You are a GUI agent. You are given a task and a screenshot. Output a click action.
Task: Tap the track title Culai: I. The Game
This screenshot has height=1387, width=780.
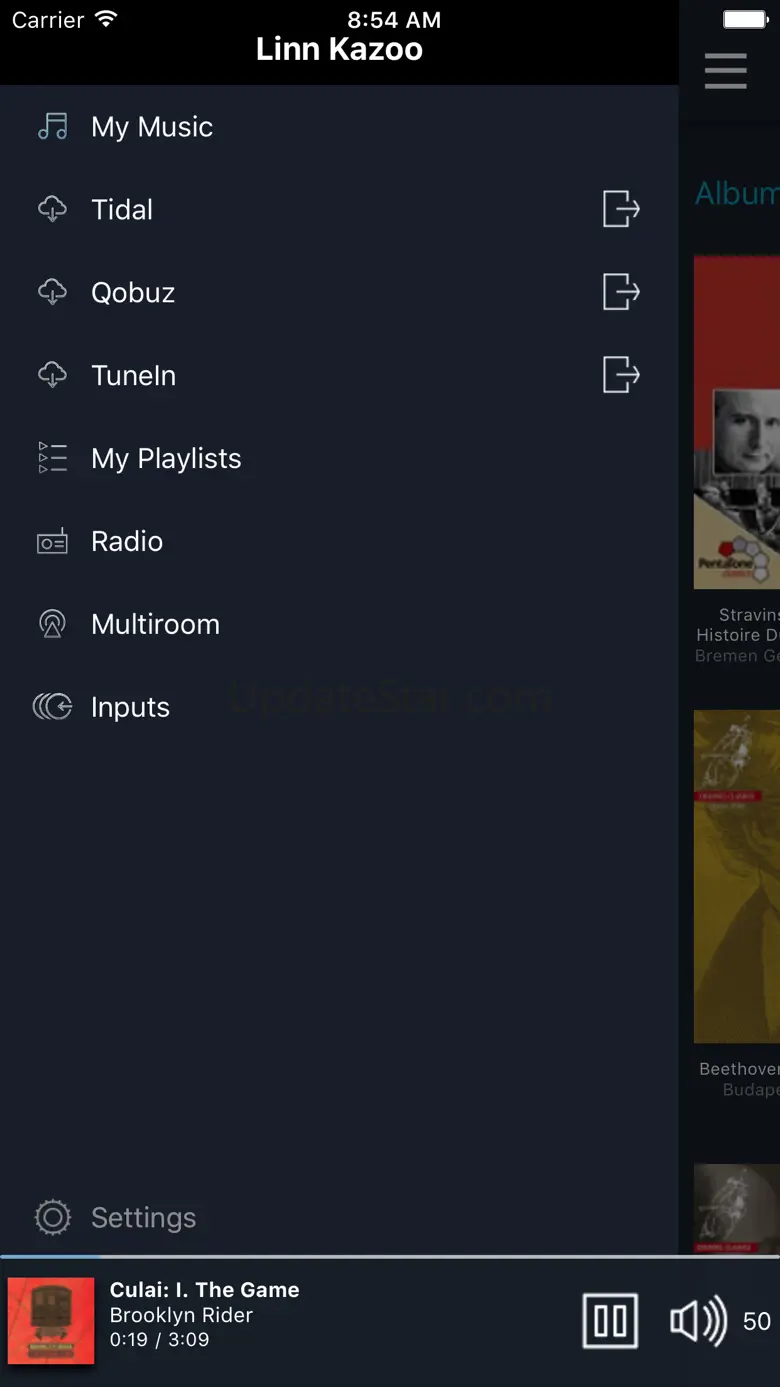tap(204, 1290)
